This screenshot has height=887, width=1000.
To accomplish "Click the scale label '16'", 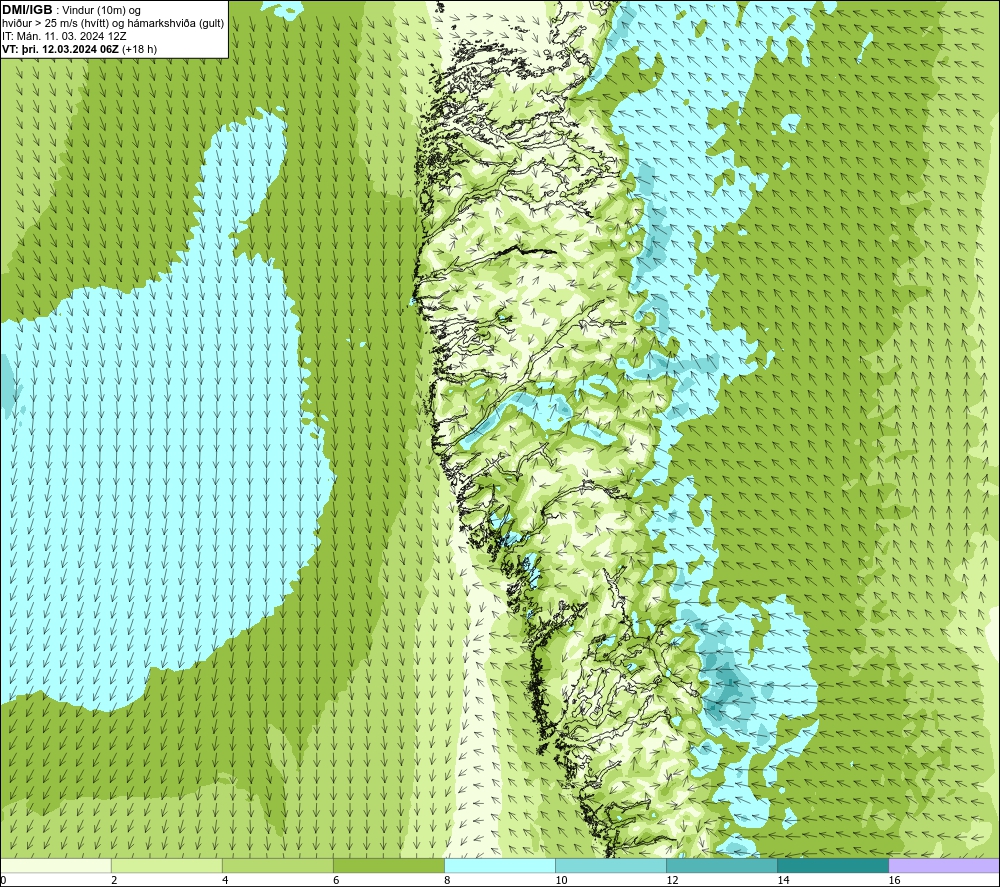I will 893,881.
